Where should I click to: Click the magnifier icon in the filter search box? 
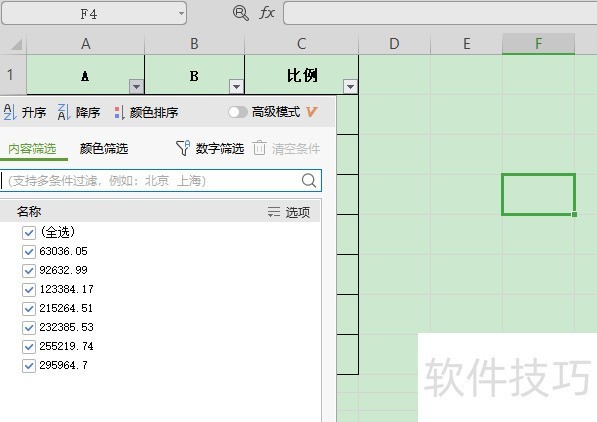pyautogui.click(x=309, y=181)
